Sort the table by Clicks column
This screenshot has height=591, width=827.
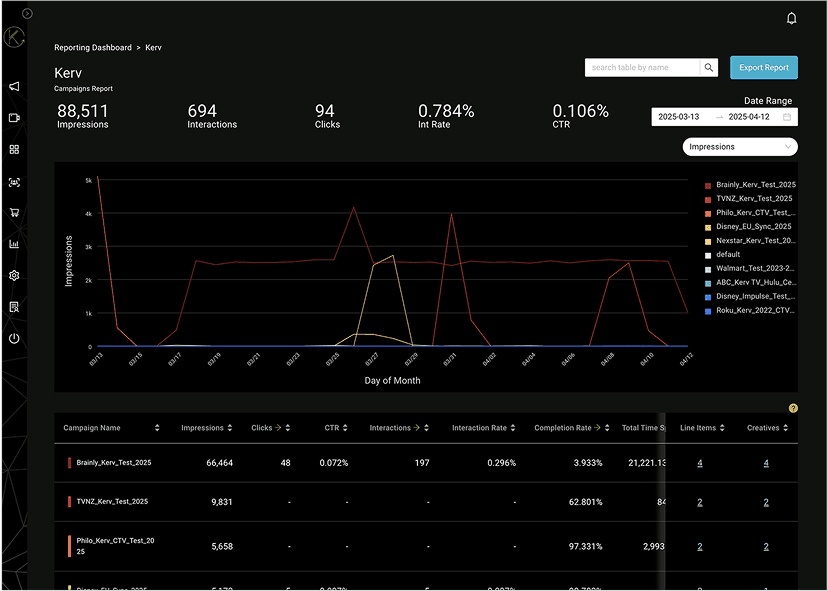tap(287, 428)
